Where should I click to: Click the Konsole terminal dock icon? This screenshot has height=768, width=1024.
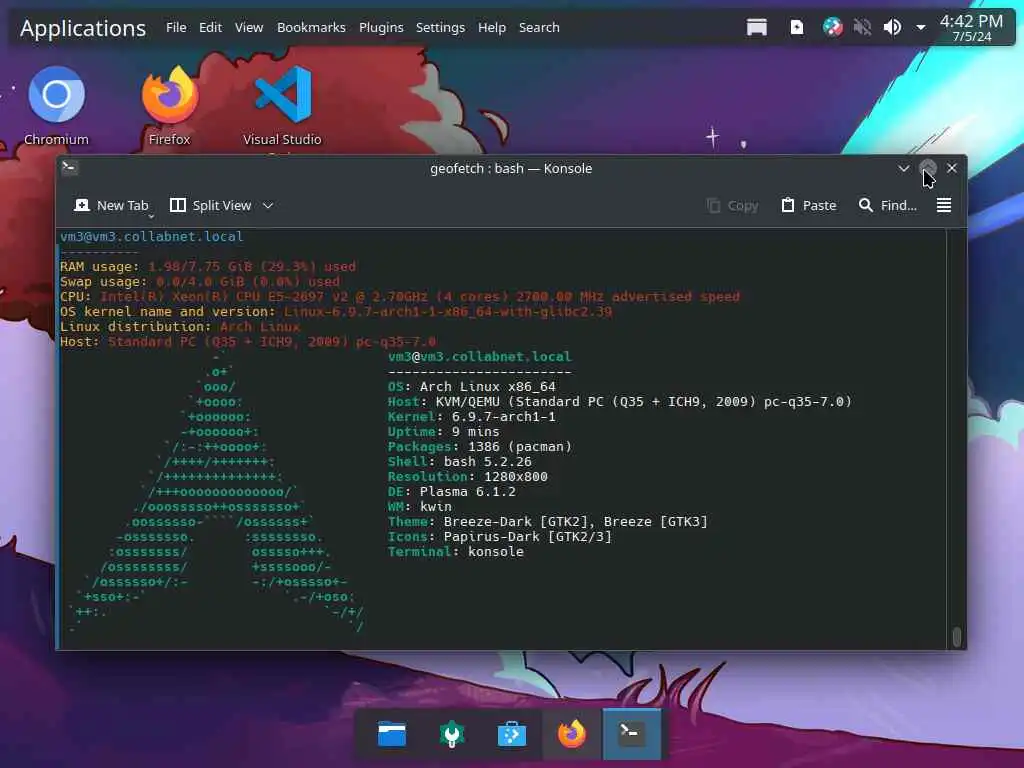632,734
